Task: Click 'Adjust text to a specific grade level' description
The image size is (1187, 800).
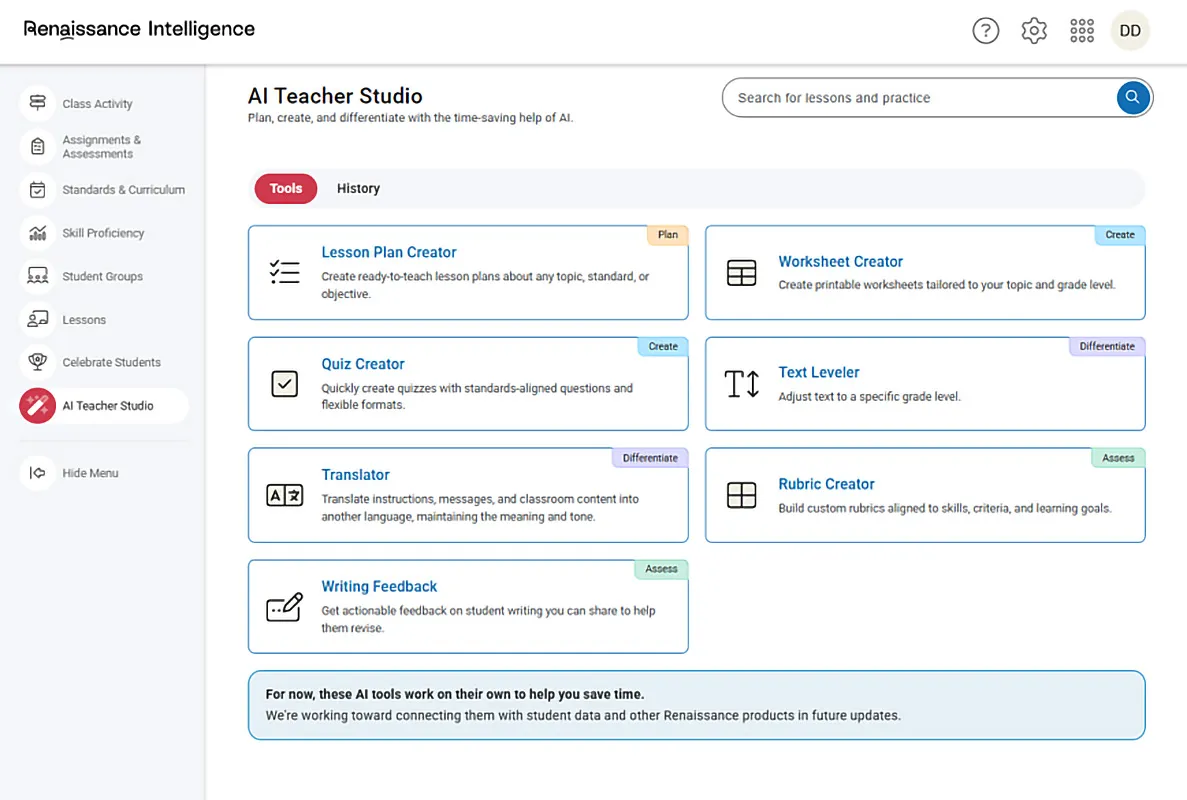Action: [869, 397]
